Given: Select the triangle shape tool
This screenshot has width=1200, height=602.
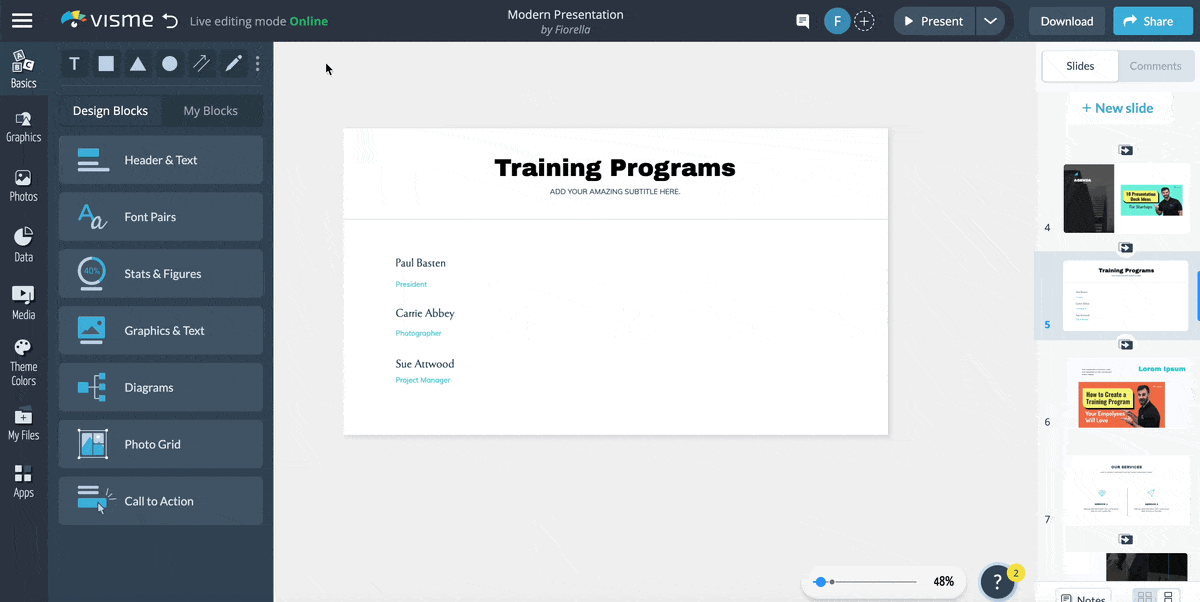Looking at the screenshot, I should (x=138, y=64).
